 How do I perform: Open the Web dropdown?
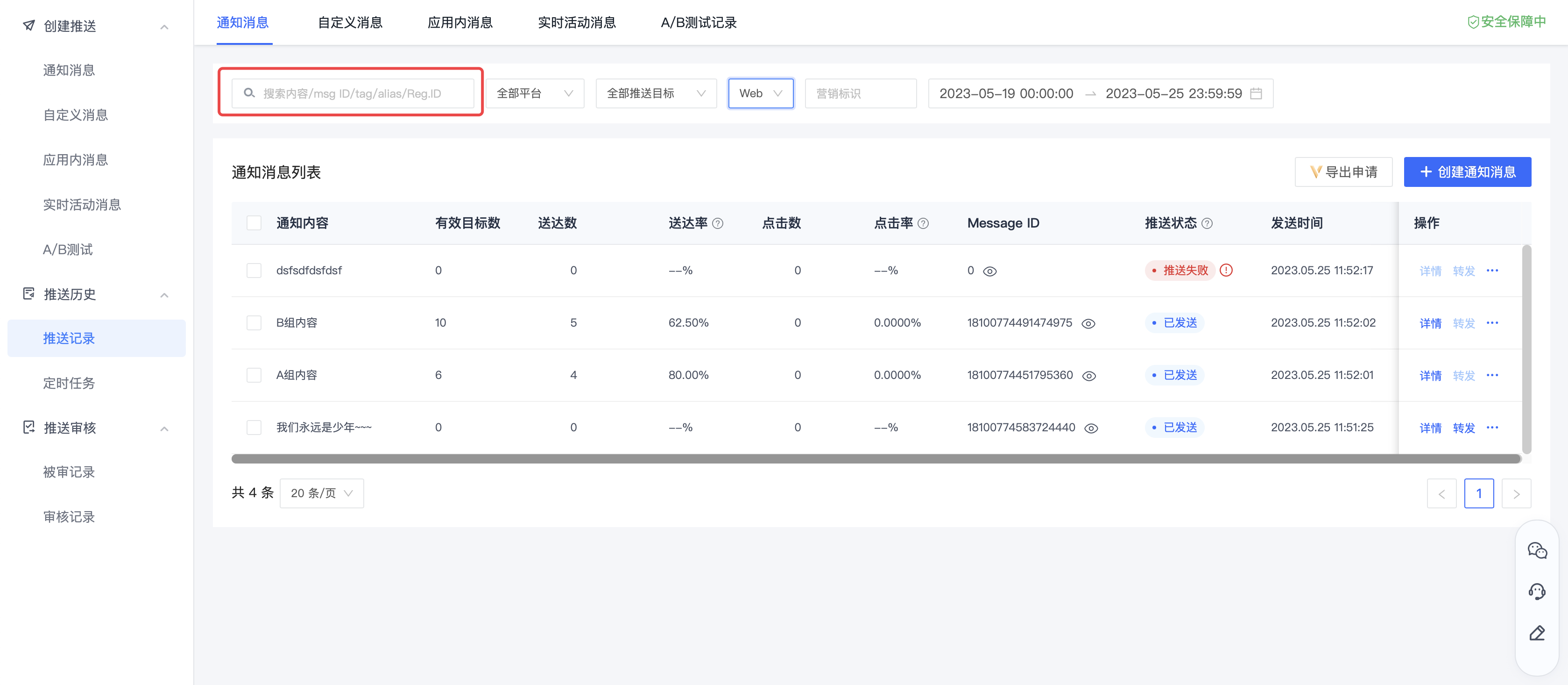pyautogui.click(x=761, y=93)
